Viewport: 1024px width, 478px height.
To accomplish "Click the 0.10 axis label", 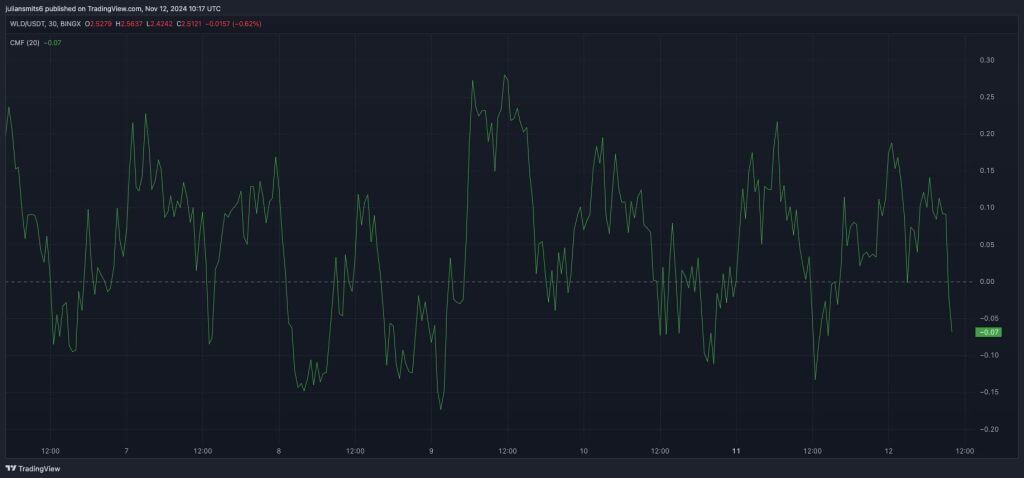I will pos(987,208).
